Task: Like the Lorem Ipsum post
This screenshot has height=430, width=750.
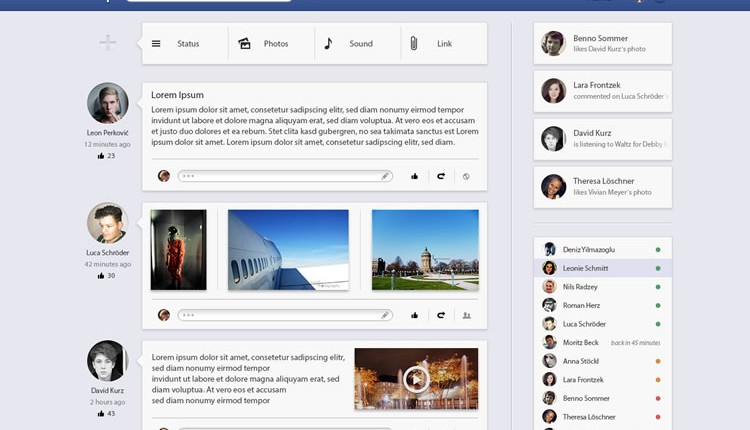Action: (414, 176)
